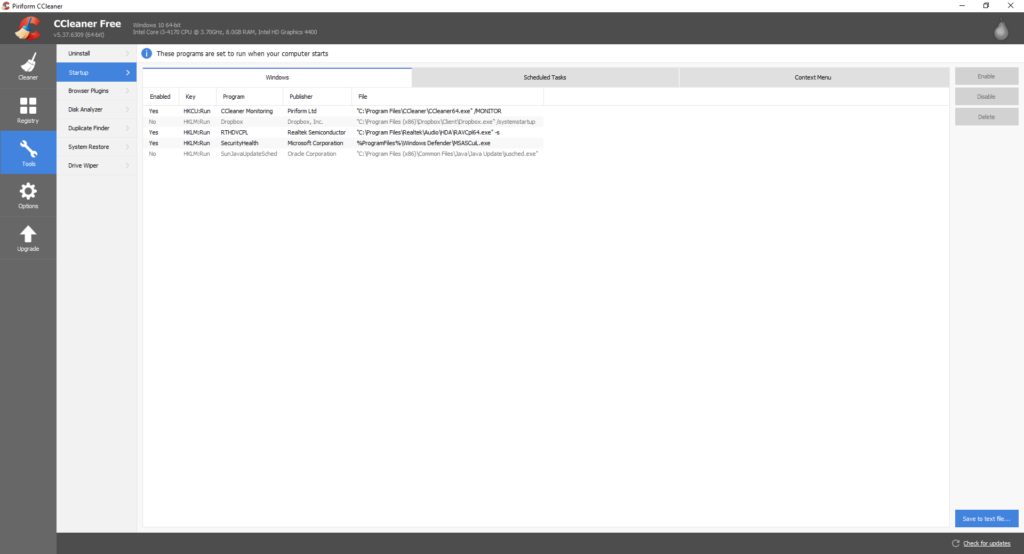
Task: Open the Registry section icon
Action: (x=28, y=107)
